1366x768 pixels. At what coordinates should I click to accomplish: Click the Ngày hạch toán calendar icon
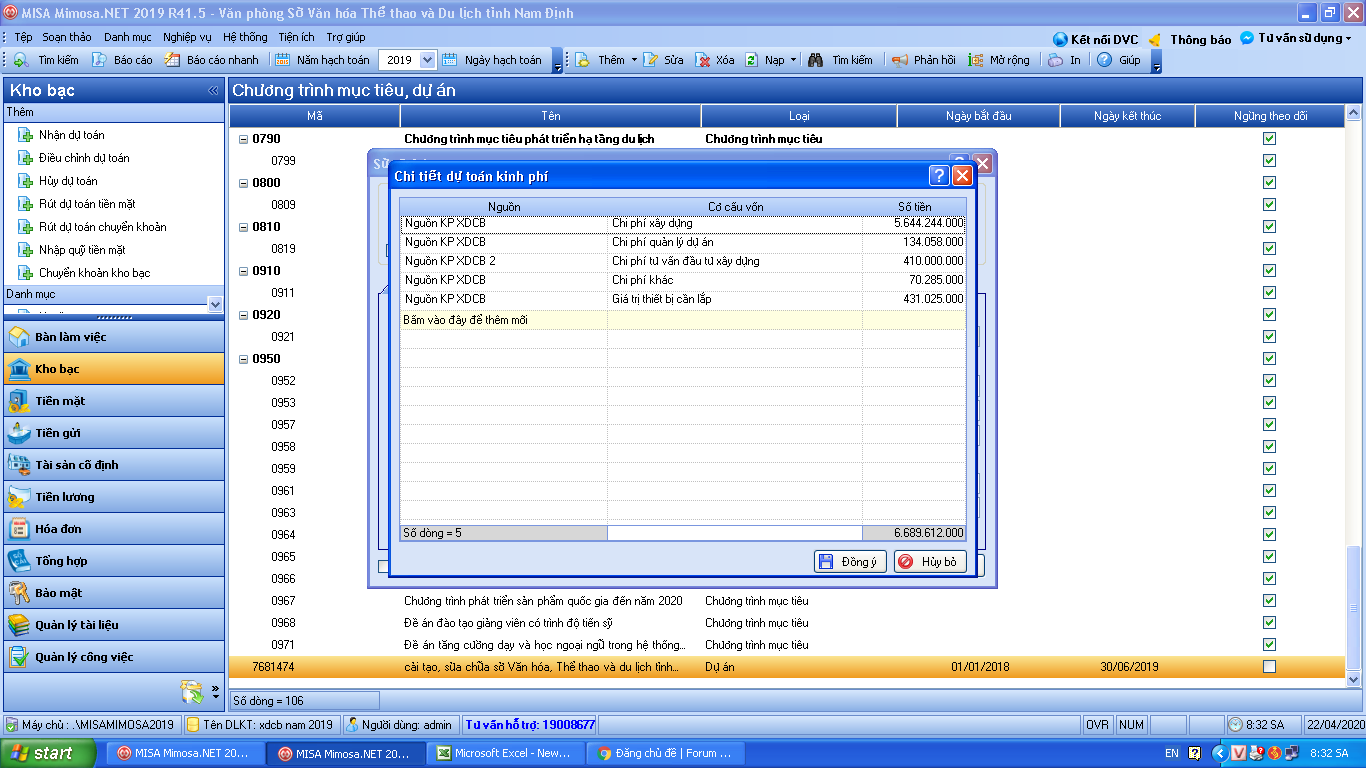(x=450, y=60)
